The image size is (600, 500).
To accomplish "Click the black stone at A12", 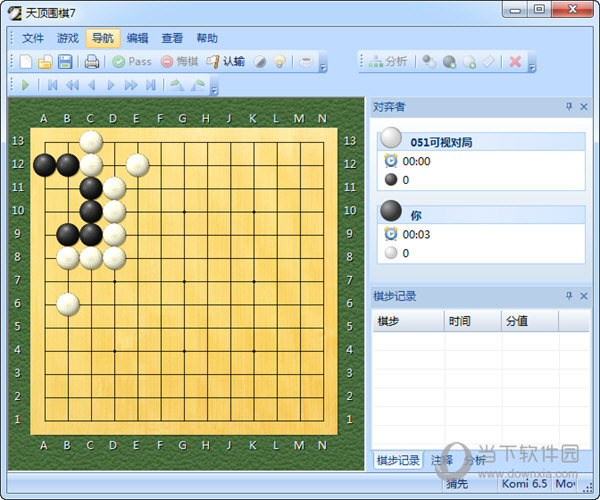I will 45,165.
